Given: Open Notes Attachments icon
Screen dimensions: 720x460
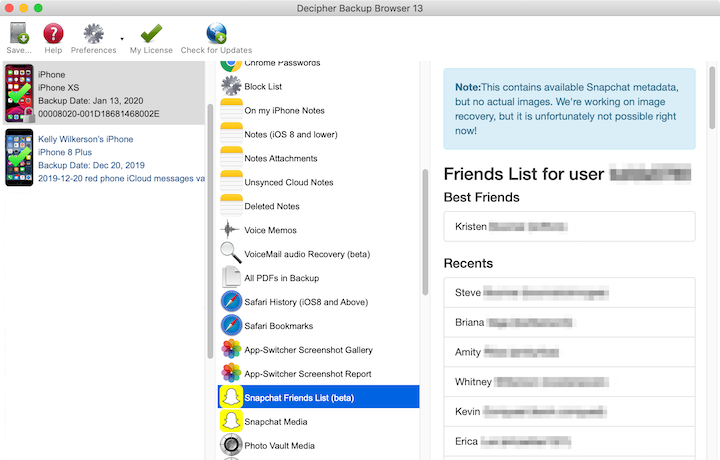Looking at the screenshot, I should (x=231, y=157).
